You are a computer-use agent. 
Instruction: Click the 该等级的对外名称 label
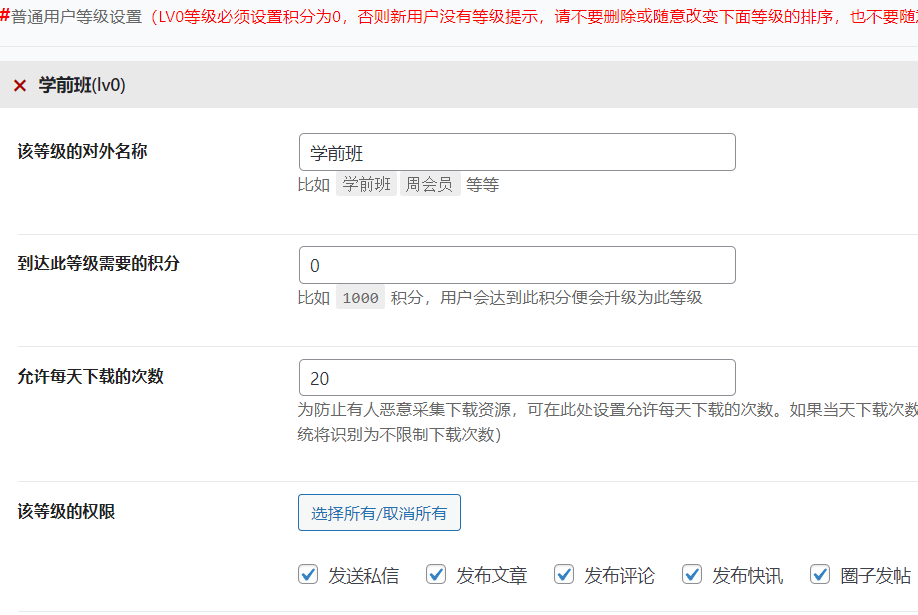click(x=83, y=151)
